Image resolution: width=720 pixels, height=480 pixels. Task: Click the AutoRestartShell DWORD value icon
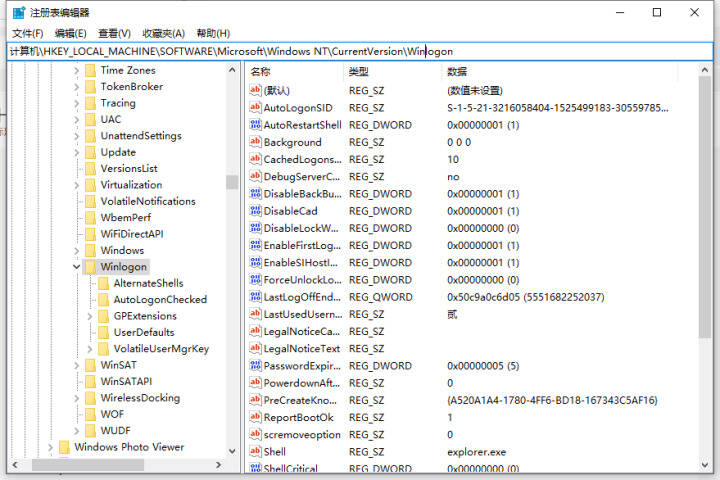click(x=255, y=125)
